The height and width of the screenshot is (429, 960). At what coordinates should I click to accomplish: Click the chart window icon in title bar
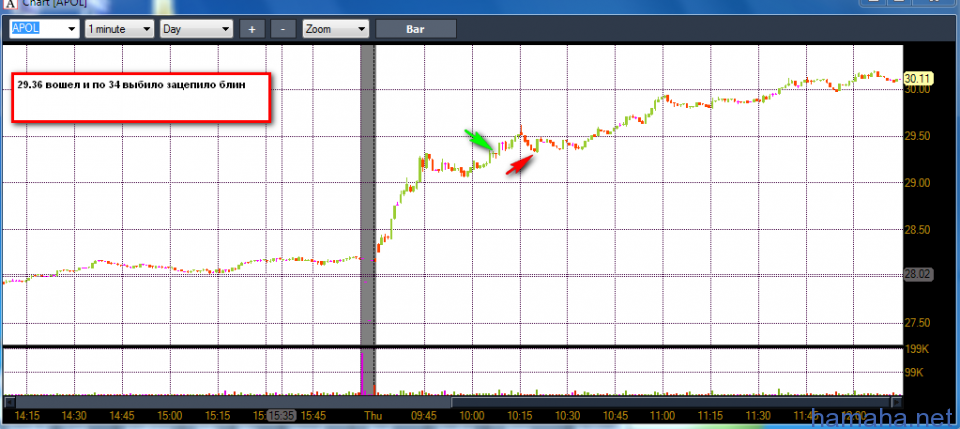point(10,3)
